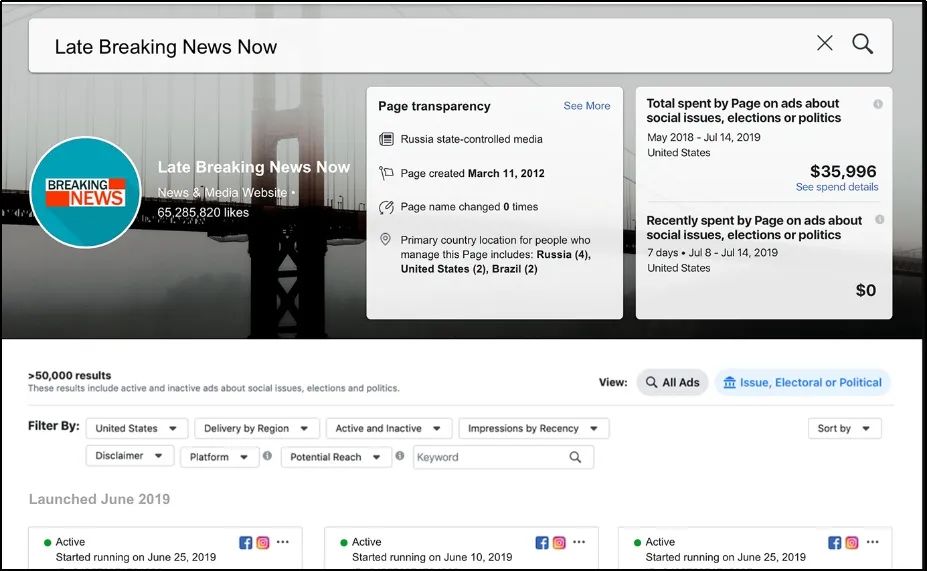Click the Late Breaking News Now page title
927x571 pixels.
click(x=254, y=167)
